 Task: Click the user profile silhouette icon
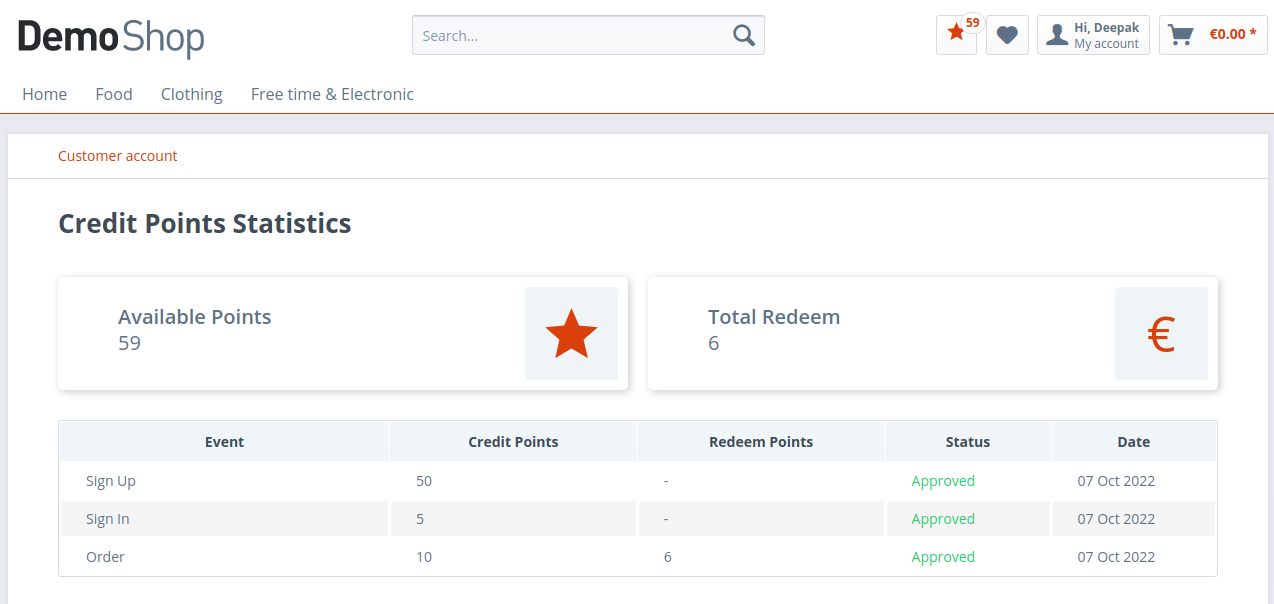pos(1057,35)
